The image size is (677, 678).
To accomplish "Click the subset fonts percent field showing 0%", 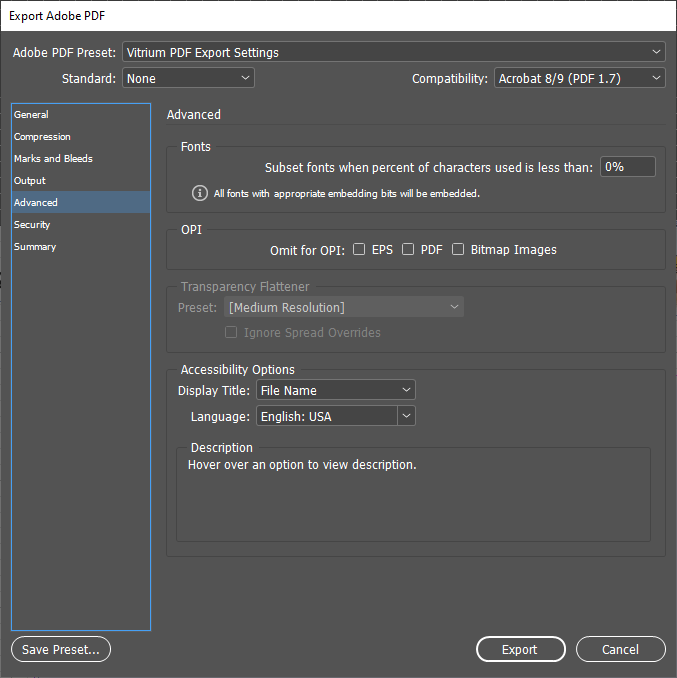I will pos(628,166).
